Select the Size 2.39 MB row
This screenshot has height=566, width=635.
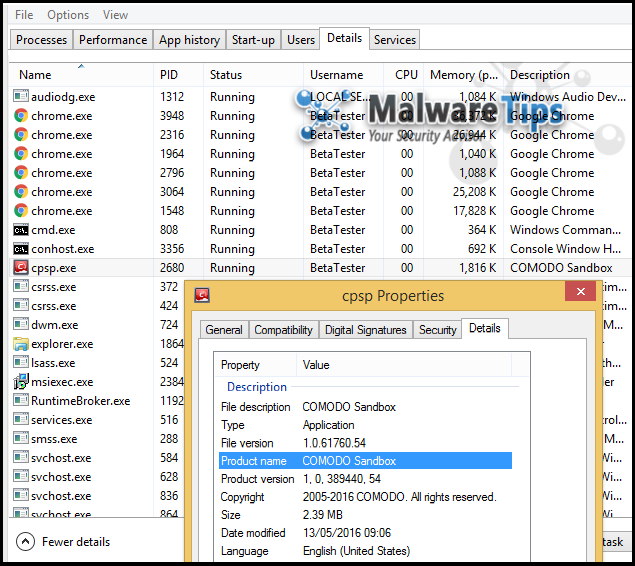pos(365,515)
